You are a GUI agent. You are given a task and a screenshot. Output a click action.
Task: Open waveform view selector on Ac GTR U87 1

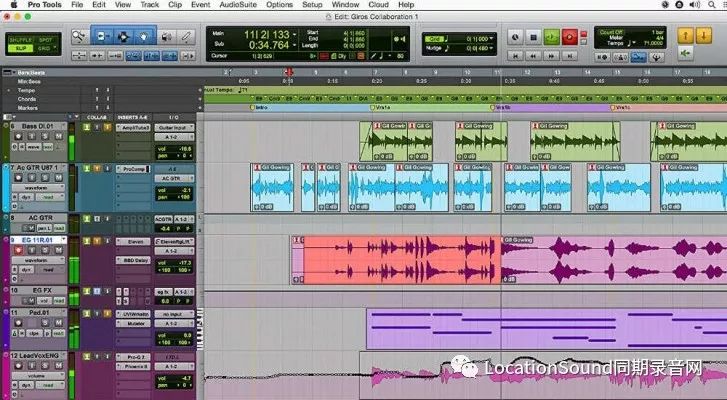pos(38,188)
